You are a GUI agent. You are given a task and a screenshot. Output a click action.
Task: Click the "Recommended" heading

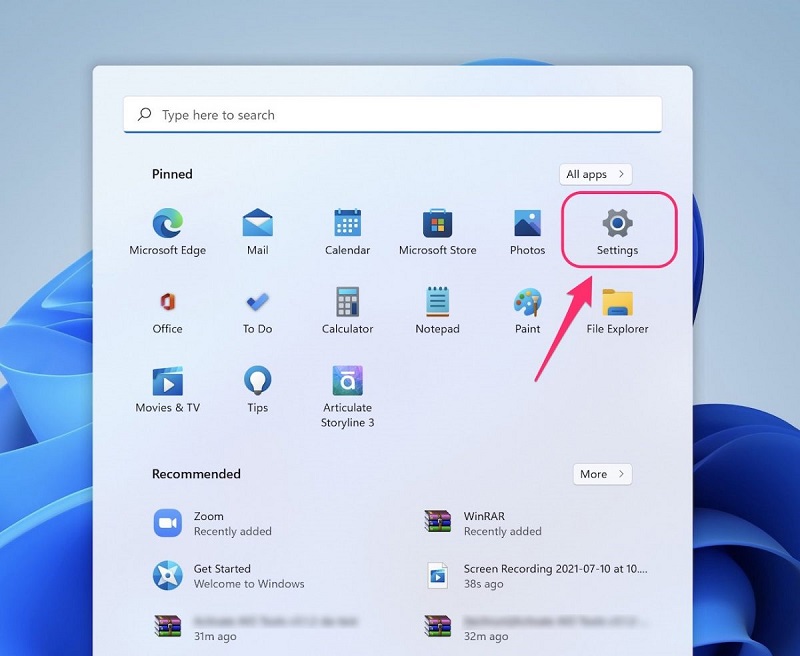[196, 474]
